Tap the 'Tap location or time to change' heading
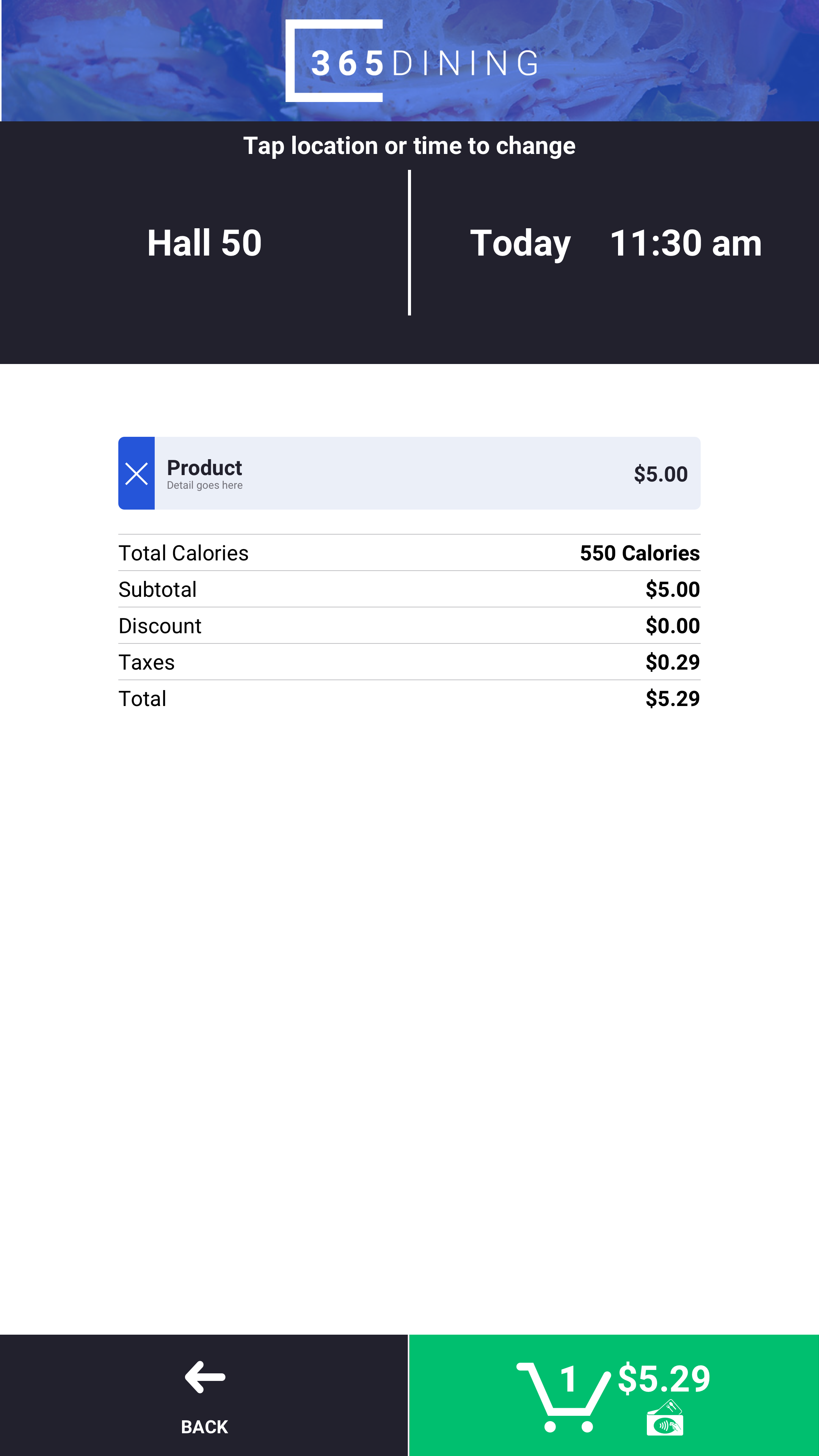The image size is (819, 1456). [409, 146]
